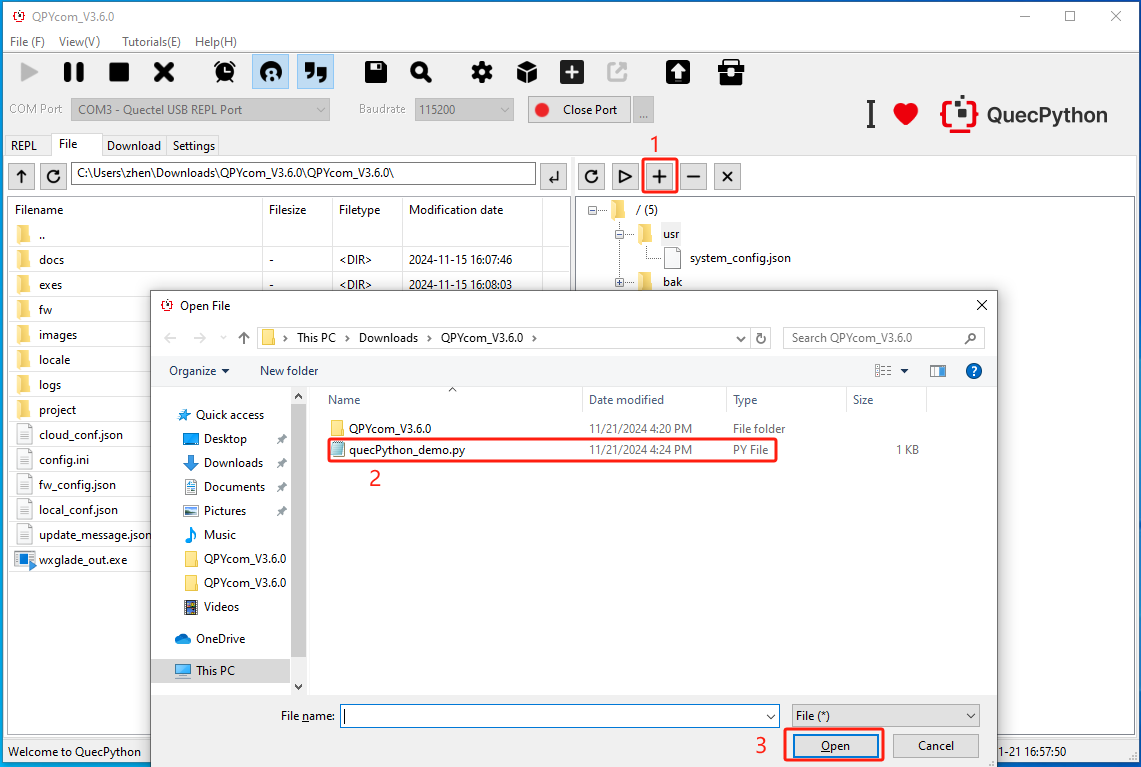Open the File (*) type filter dropdown
1141x767 pixels.
[885, 716]
